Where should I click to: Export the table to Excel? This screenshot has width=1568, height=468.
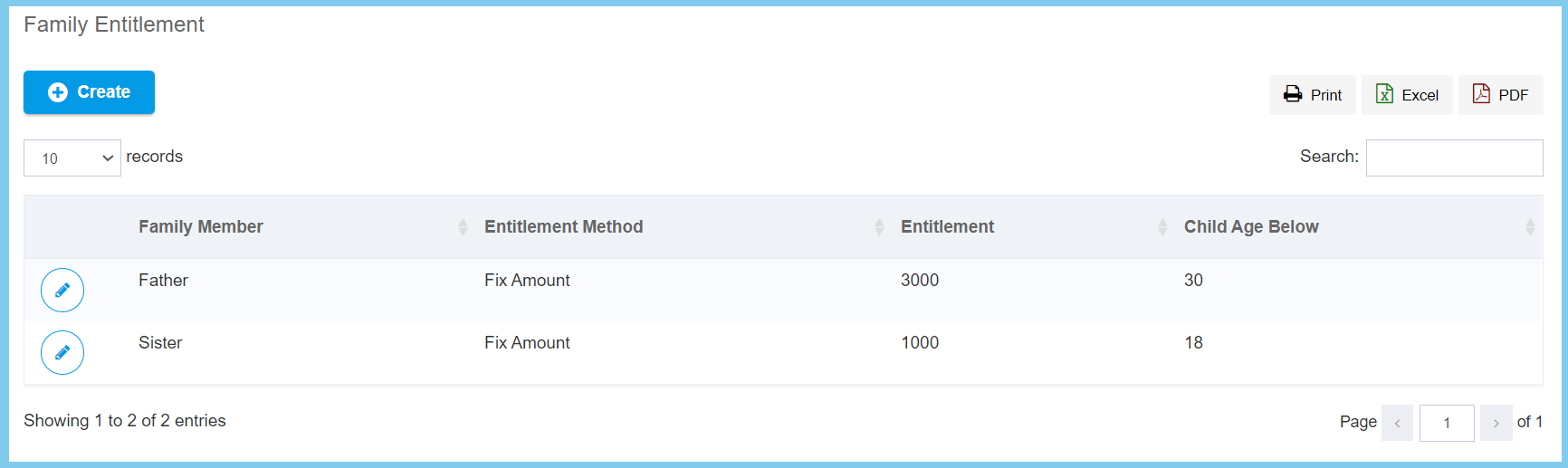pyautogui.click(x=1407, y=95)
